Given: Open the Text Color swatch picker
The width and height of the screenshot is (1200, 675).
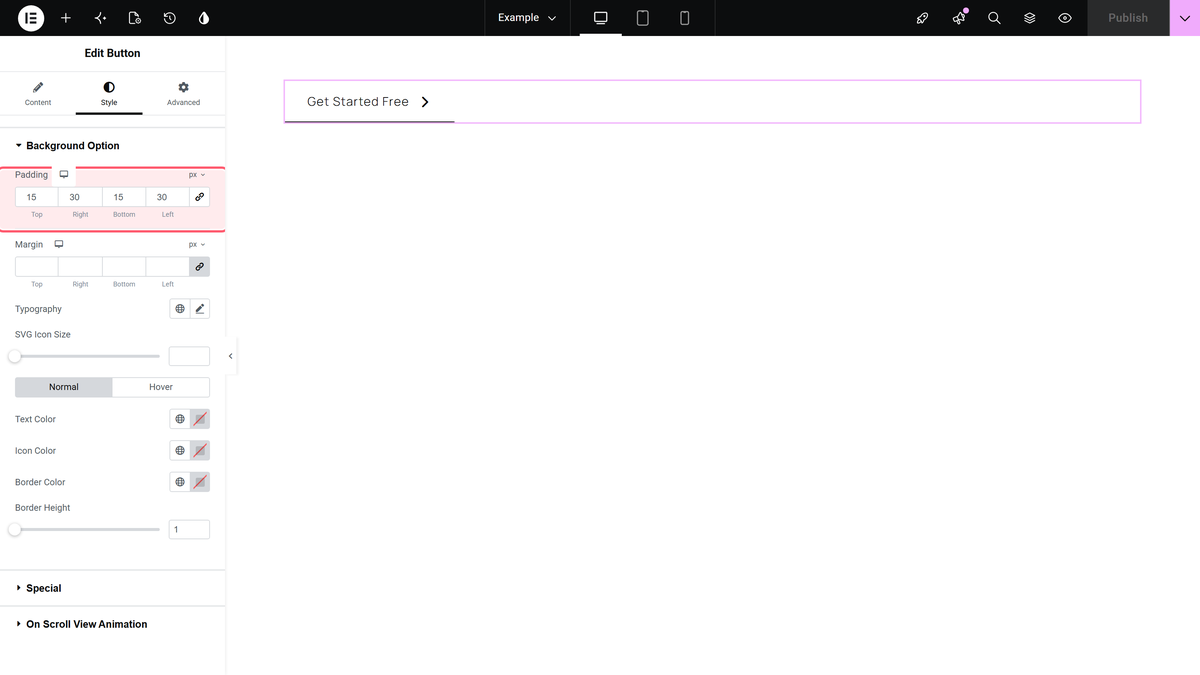Looking at the screenshot, I should point(200,419).
